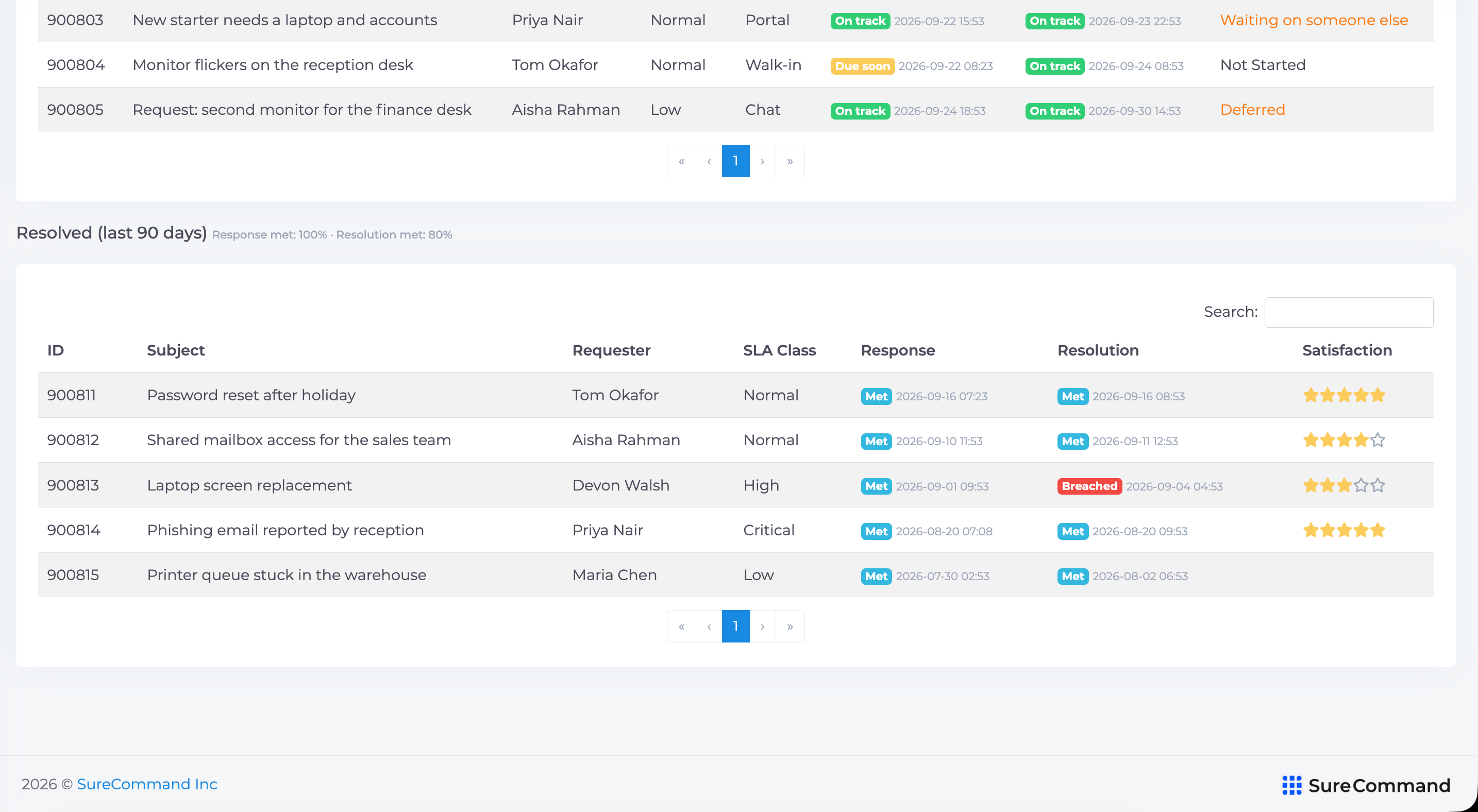Click resolution Met badge for ticket 900815
Image resolution: width=1478 pixels, height=812 pixels.
(x=1072, y=577)
